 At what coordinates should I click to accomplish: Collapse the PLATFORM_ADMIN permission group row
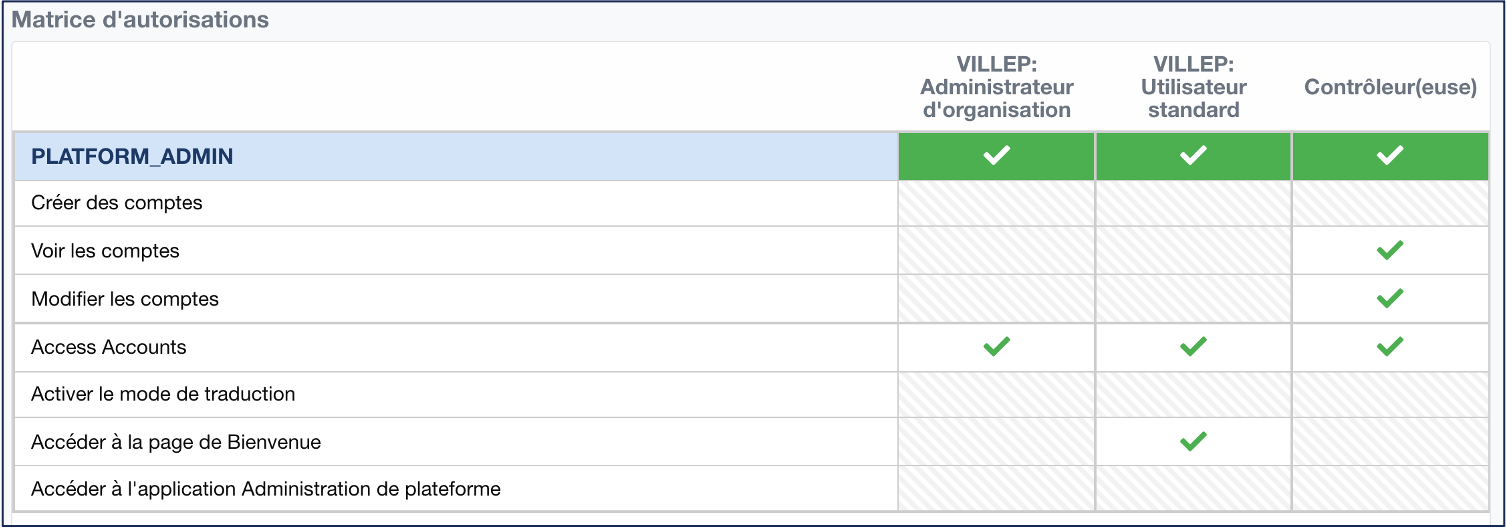[x=132, y=156]
